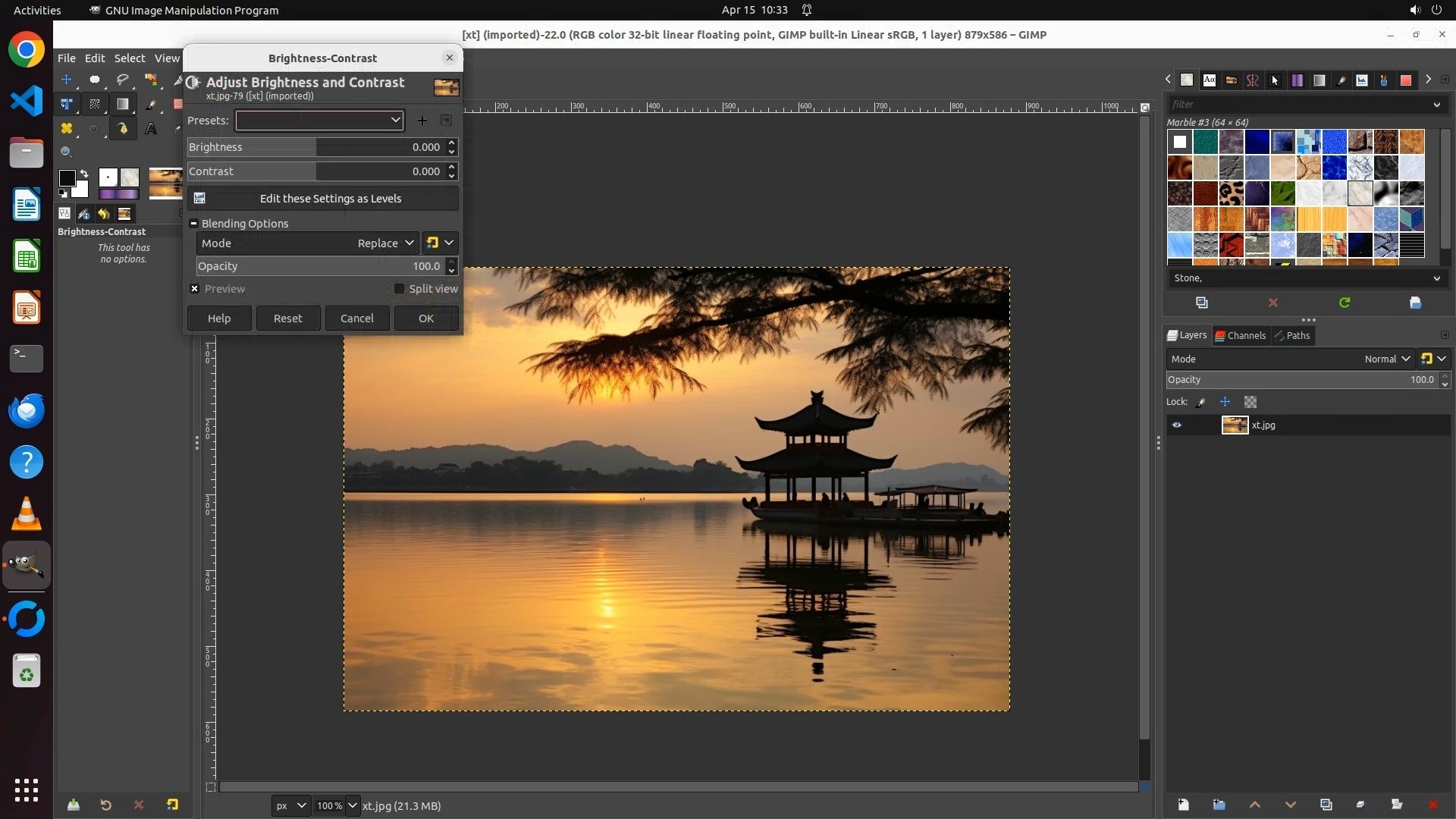The image size is (1456, 819).
Task: Click the lock position and size icon
Action: pyautogui.click(x=1225, y=402)
